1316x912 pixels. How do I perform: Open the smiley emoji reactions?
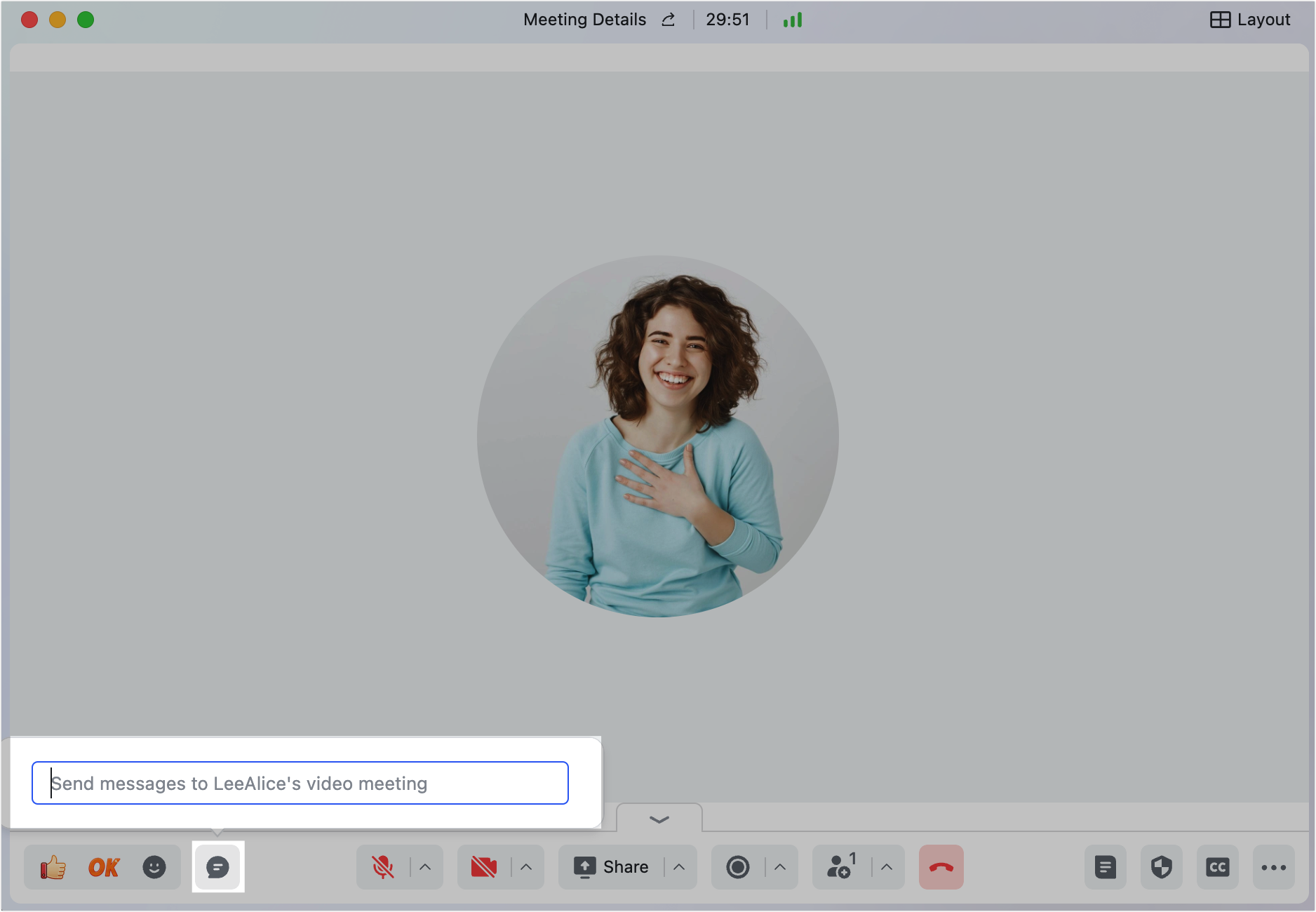pyautogui.click(x=154, y=867)
